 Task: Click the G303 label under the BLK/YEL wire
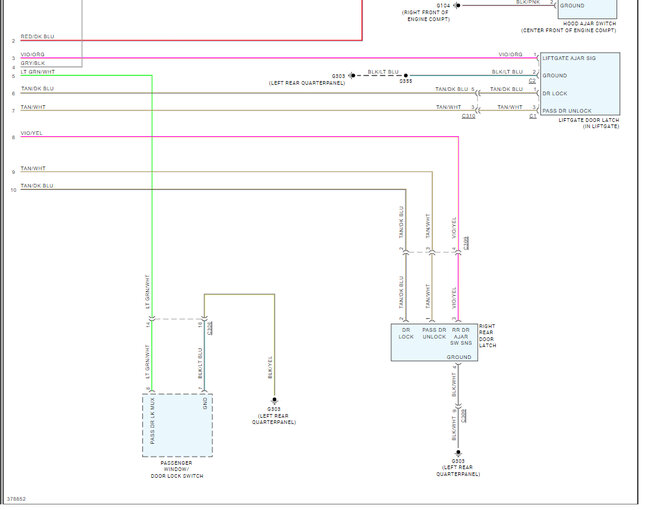point(274,409)
